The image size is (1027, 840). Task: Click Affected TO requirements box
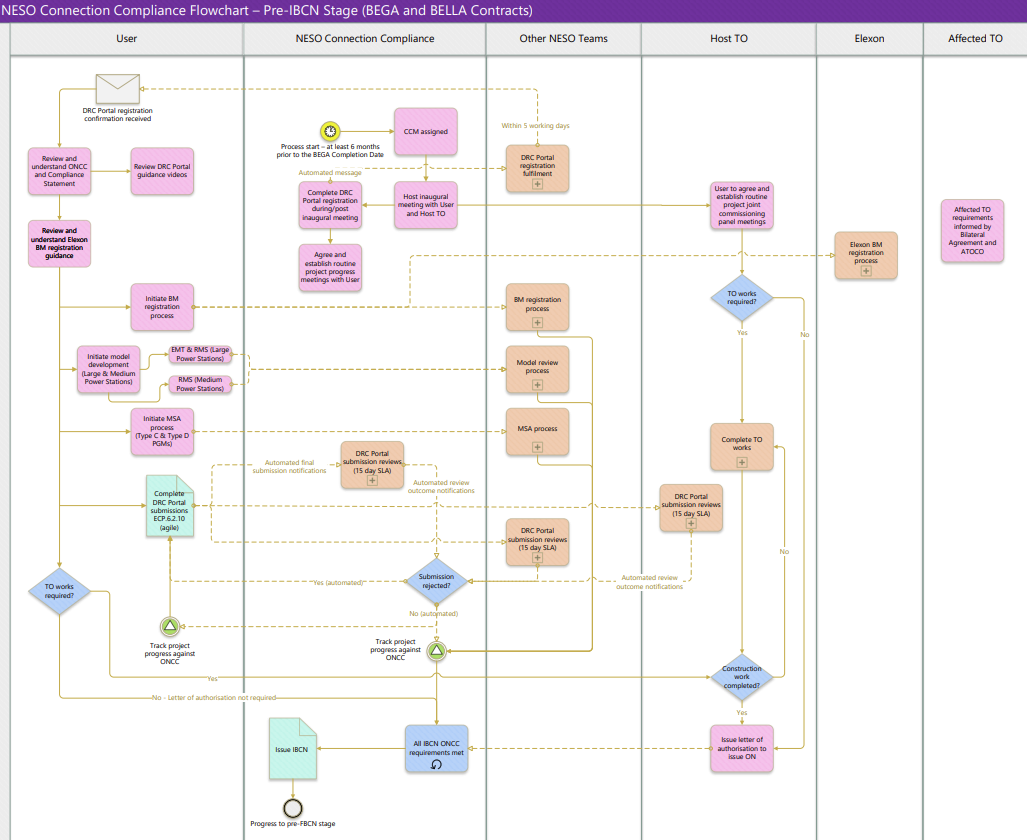[x=973, y=231]
